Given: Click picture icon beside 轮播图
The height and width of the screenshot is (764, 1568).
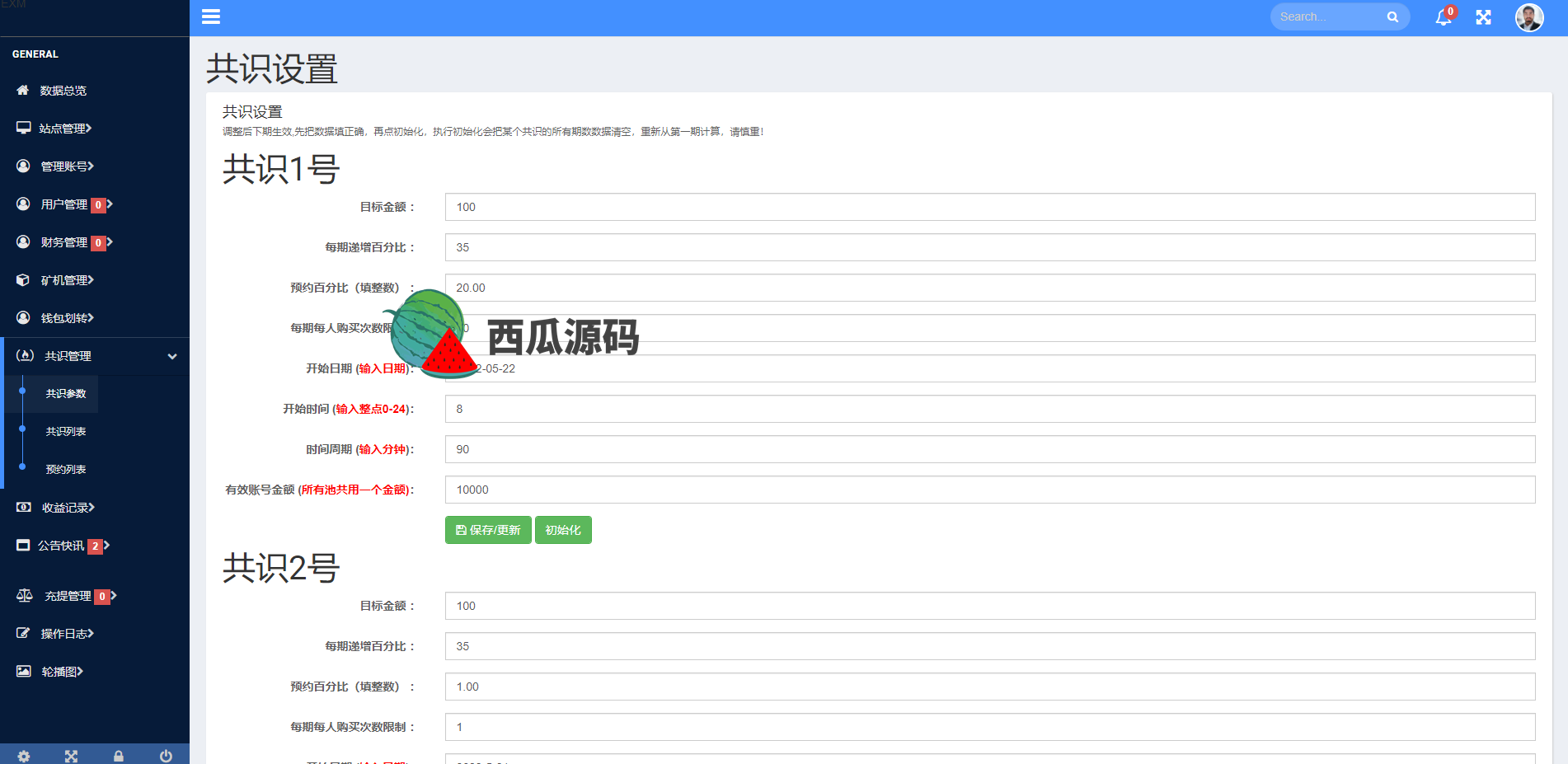Looking at the screenshot, I should 24,671.
